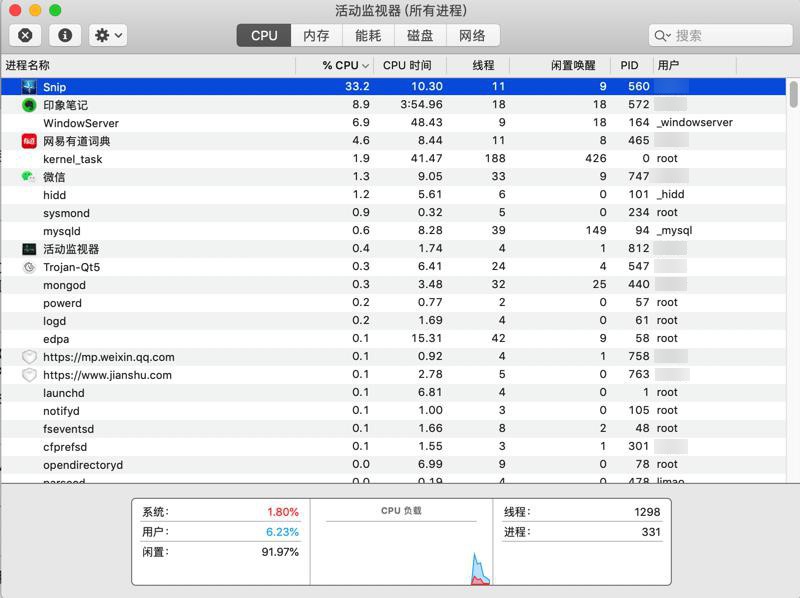Click the 网易有道词典 red icon
Viewport: 800px width, 598px height.
click(x=29, y=141)
